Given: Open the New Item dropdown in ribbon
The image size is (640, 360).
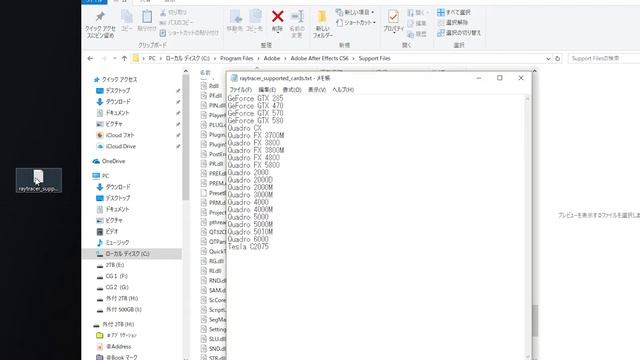Looking at the screenshot, I should point(355,12).
